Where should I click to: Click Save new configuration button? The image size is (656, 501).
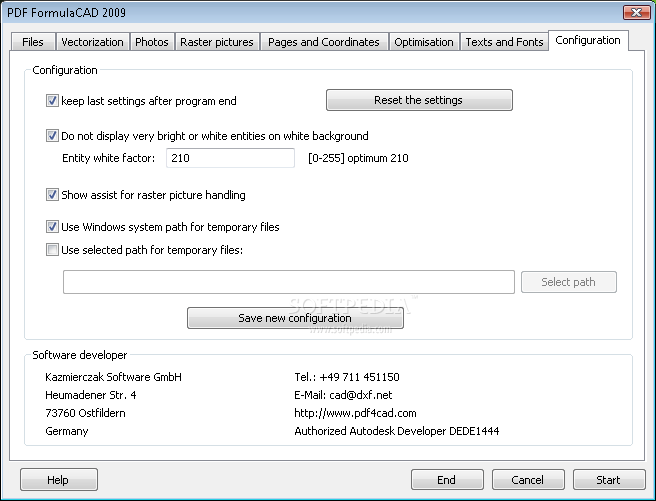tap(295, 318)
